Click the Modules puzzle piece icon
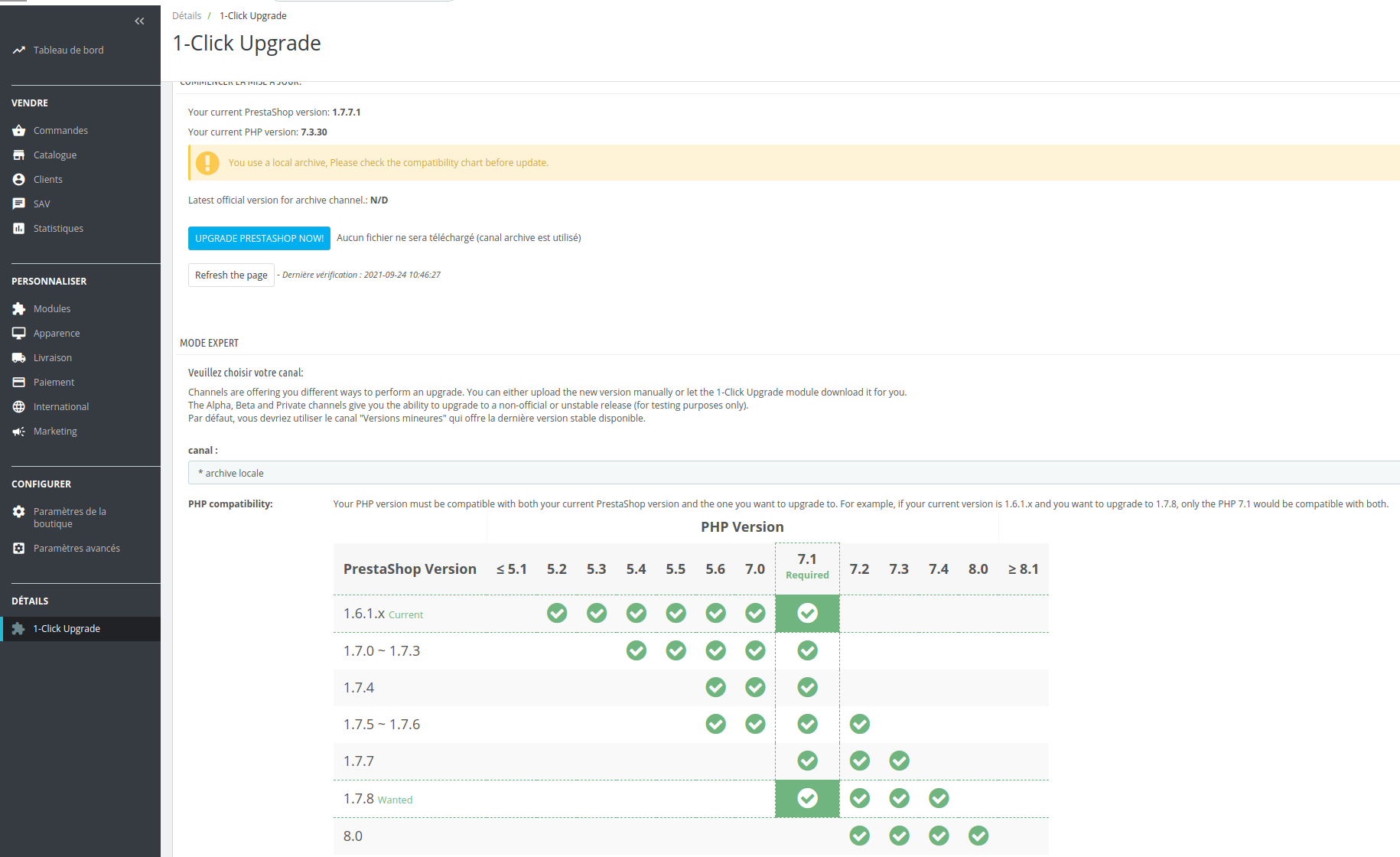The image size is (1400, 857). click(x=19, y=309)
